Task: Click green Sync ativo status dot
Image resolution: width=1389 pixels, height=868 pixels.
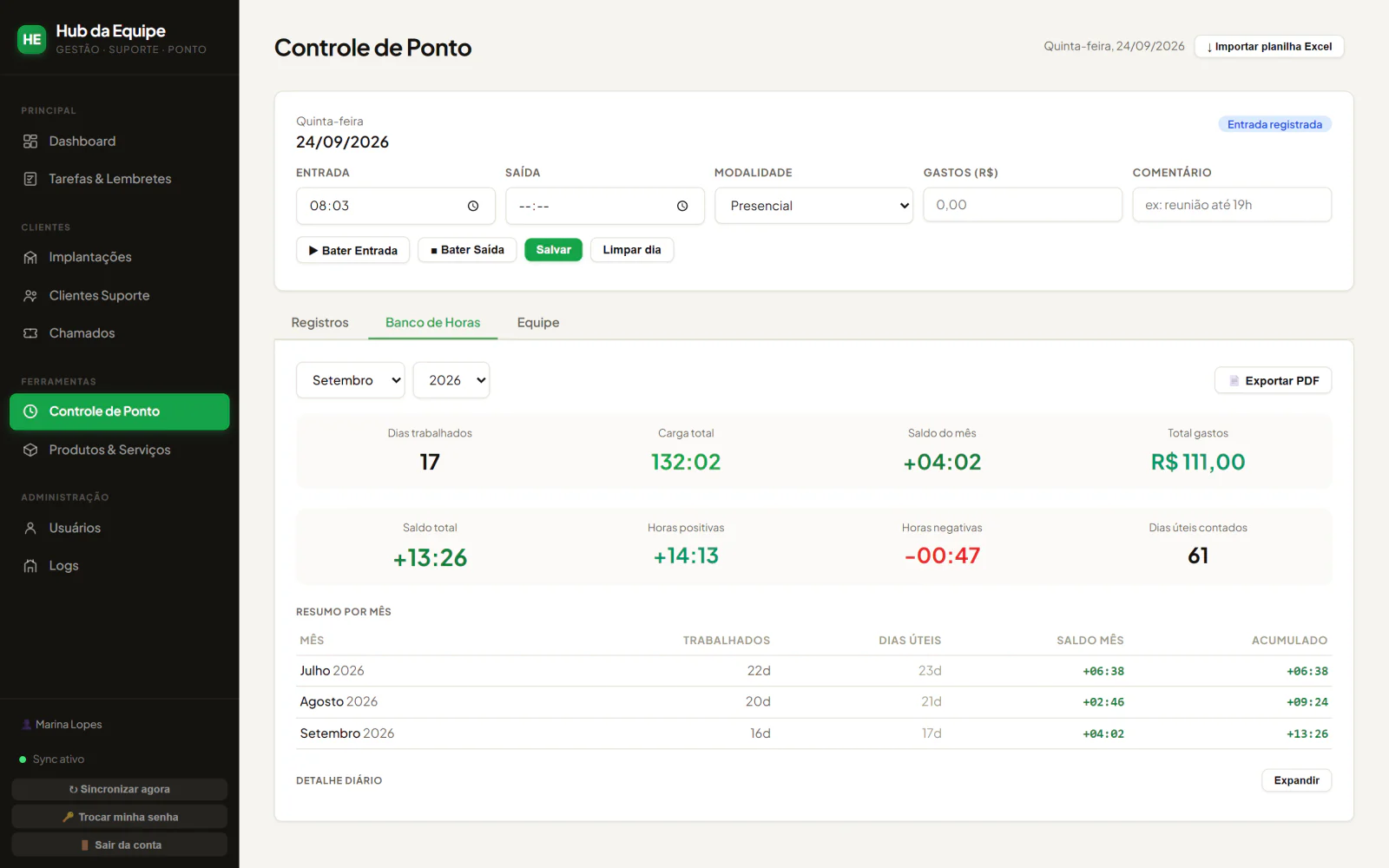Action: [23, 759]
